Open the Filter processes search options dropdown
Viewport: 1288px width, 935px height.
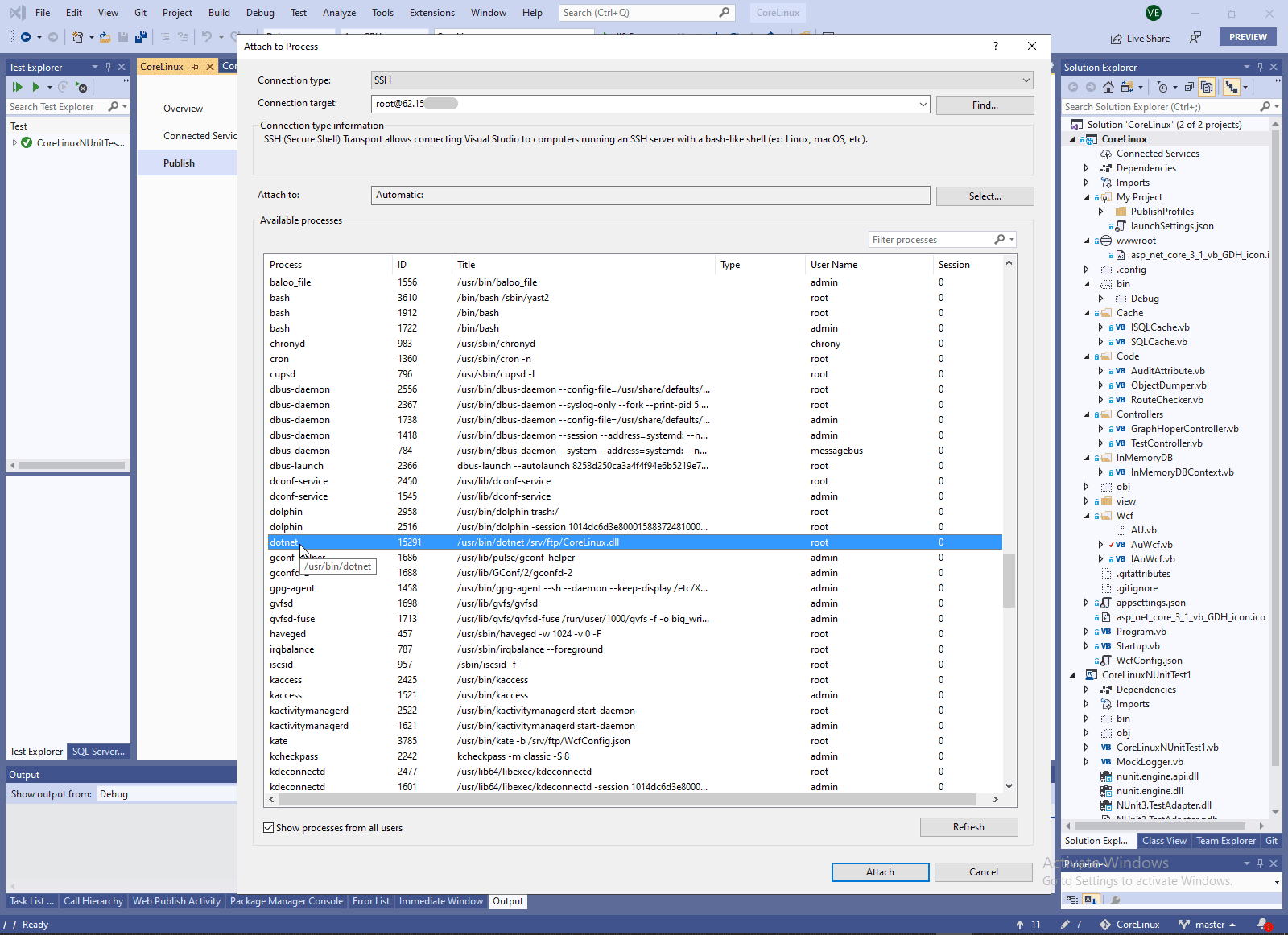click(1012, 240)
